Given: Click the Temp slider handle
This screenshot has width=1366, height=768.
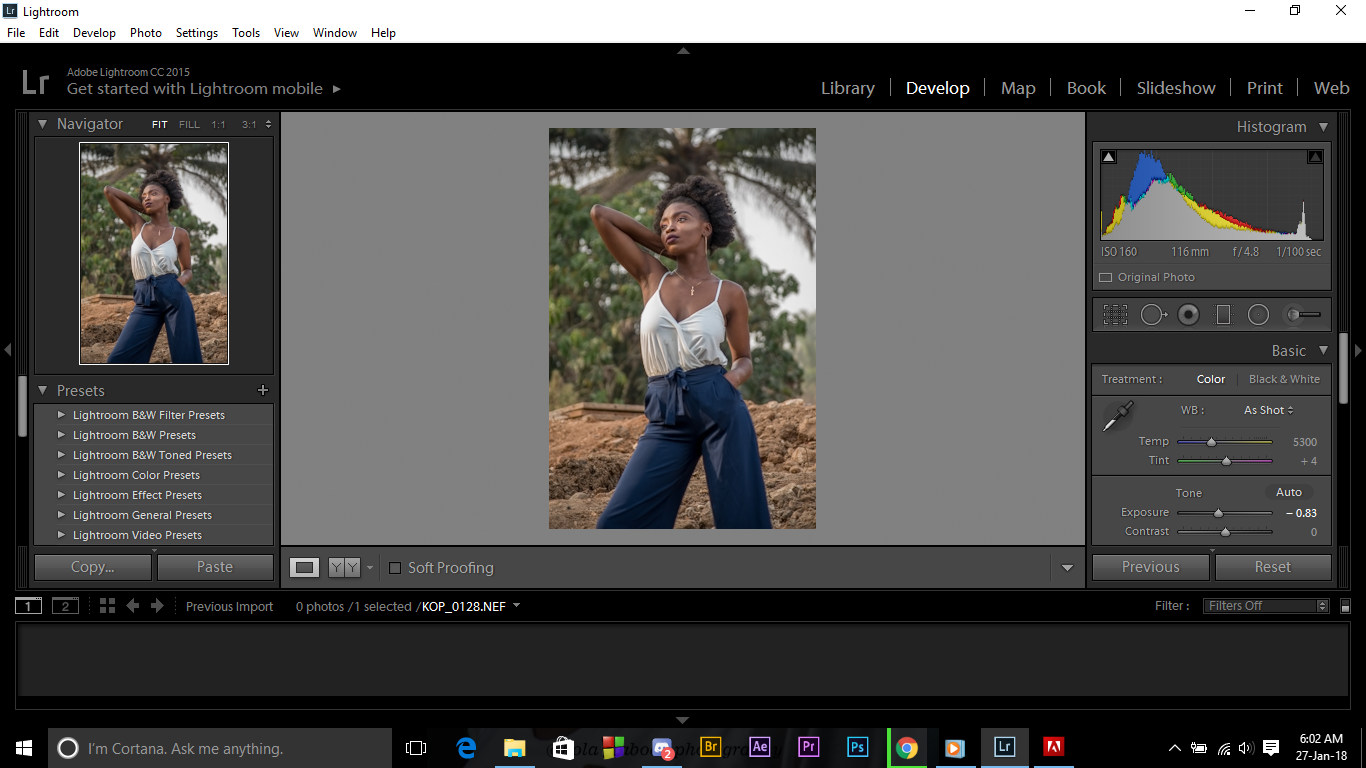Looking at the screenshot, I should point(1211,441).
